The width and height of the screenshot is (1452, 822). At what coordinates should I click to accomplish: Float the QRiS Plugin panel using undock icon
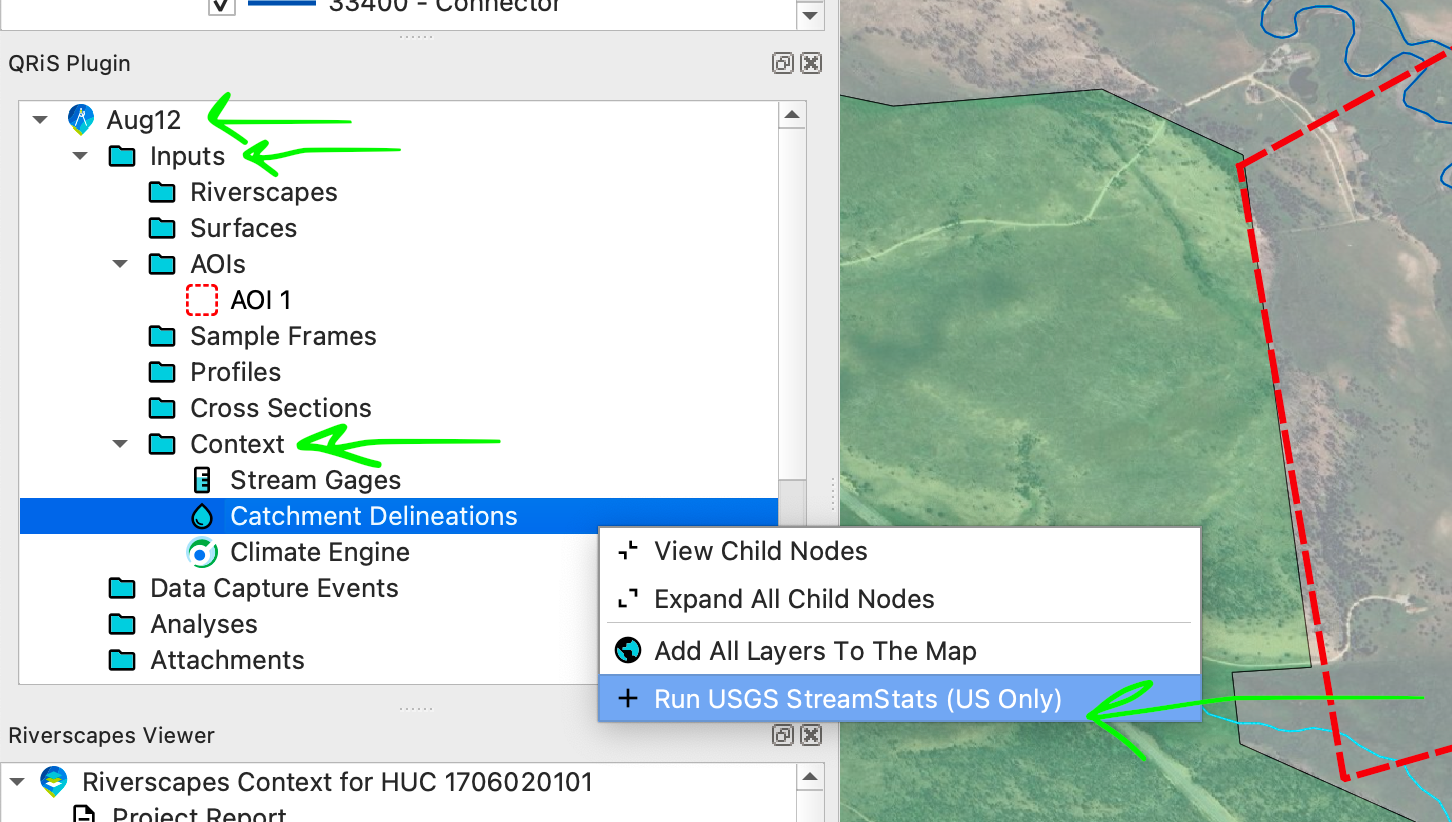pyautogui.click(x=783, y=63)
